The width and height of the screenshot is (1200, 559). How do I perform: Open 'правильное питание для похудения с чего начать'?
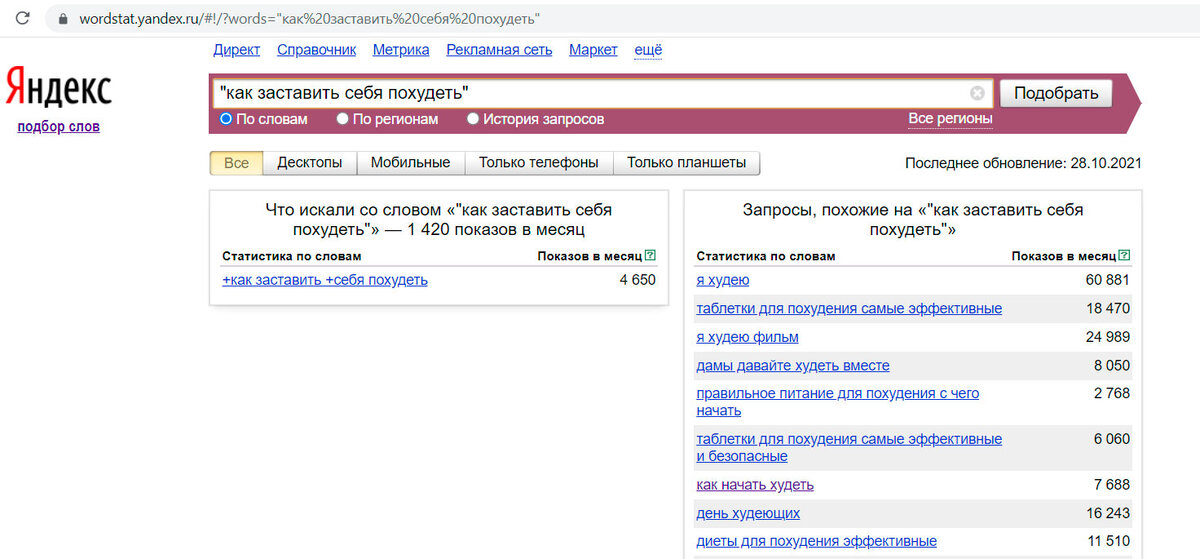[x=838, y=402]
